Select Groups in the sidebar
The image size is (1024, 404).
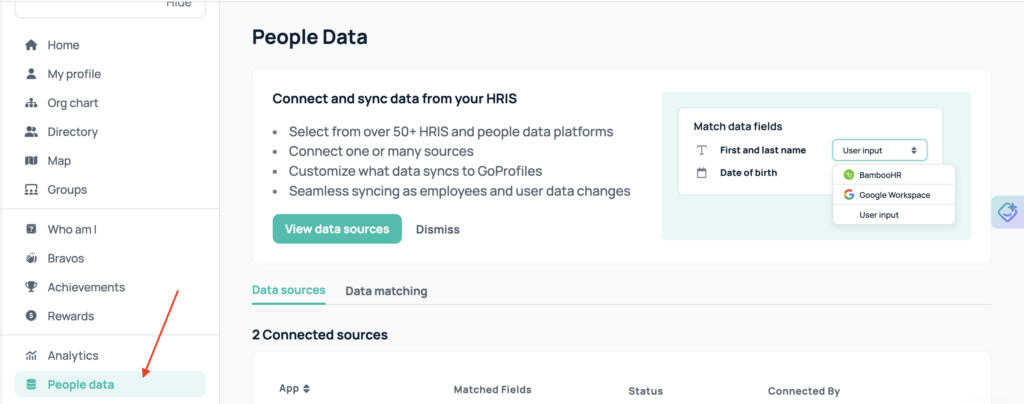(67, 190)
